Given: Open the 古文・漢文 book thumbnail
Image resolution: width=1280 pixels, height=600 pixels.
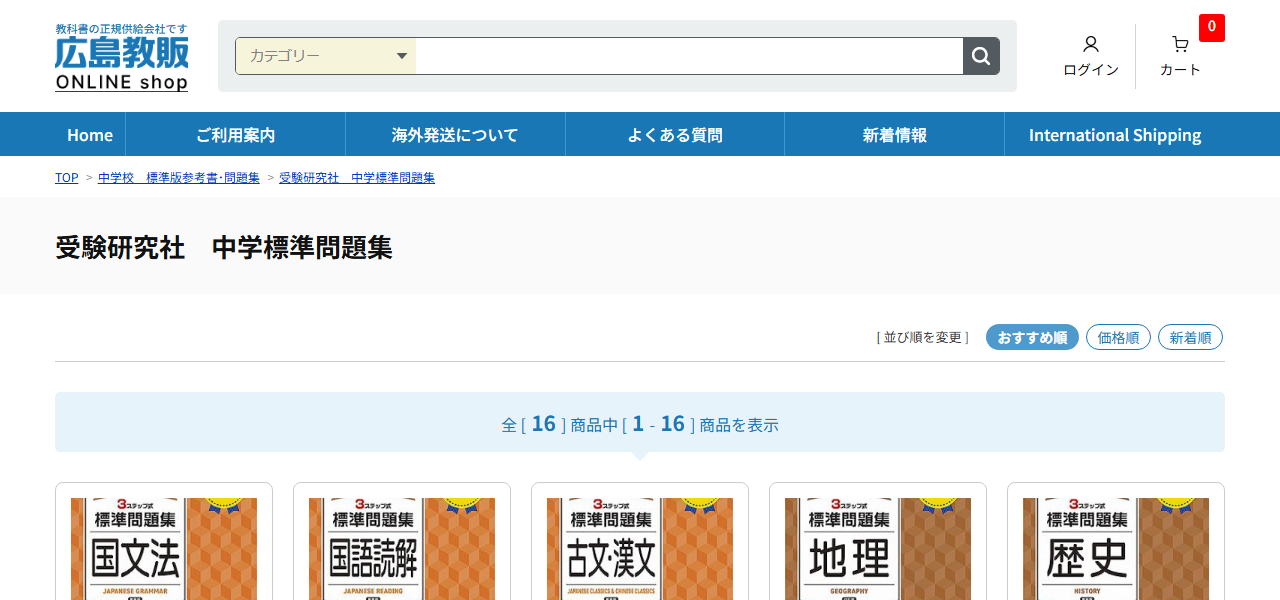Looking at the screenshot, I should tap(640, 549).
